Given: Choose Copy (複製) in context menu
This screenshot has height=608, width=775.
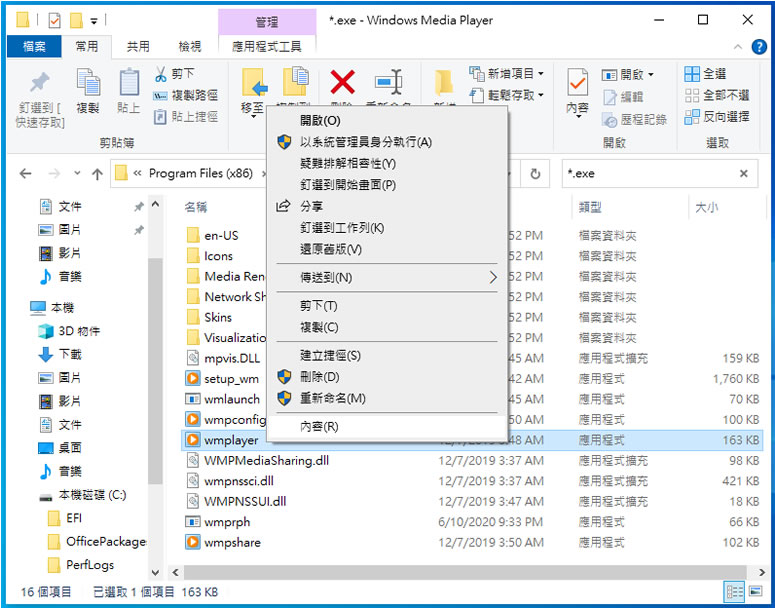Looking at the screenshot, I should pos(386,327).
